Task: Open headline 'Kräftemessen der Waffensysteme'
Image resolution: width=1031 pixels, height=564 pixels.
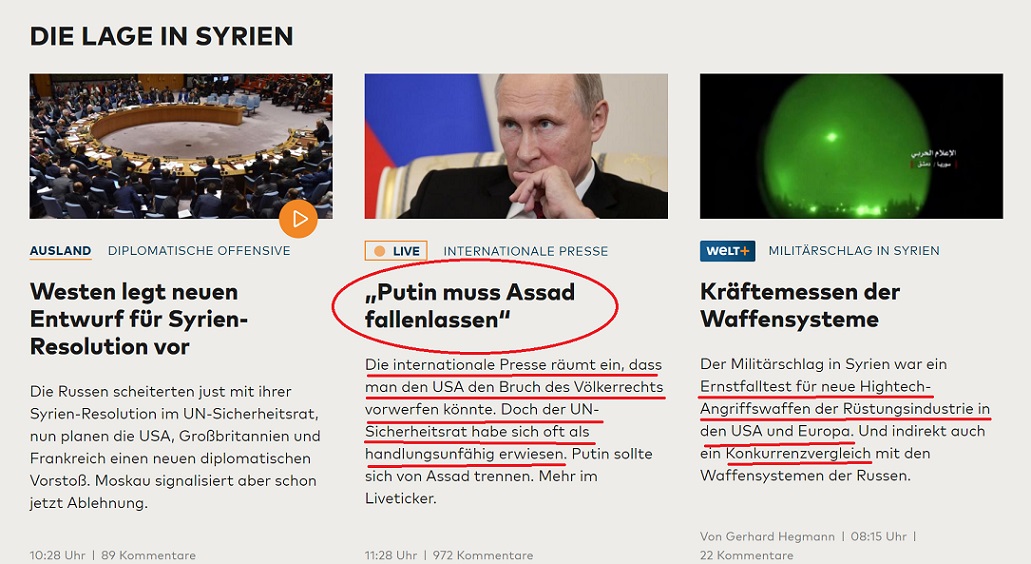Action: [800, 305]
